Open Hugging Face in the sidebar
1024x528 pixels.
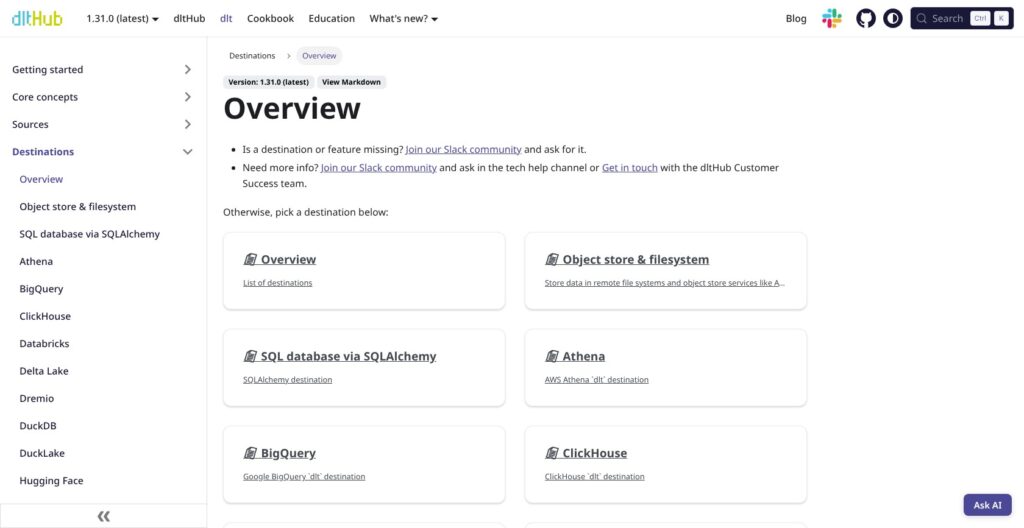coord(51,481)
